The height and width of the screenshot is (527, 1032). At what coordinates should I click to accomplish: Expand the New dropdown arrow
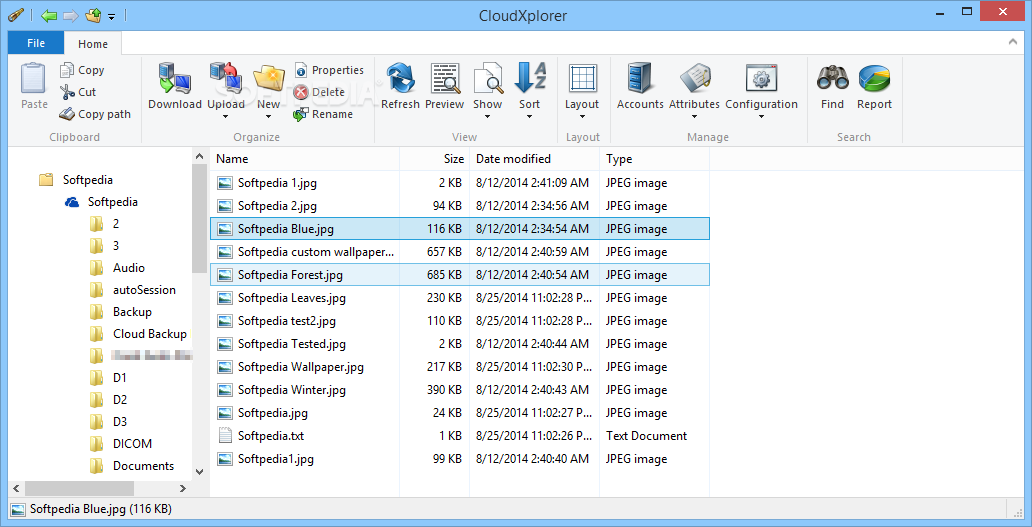(268, 117)
